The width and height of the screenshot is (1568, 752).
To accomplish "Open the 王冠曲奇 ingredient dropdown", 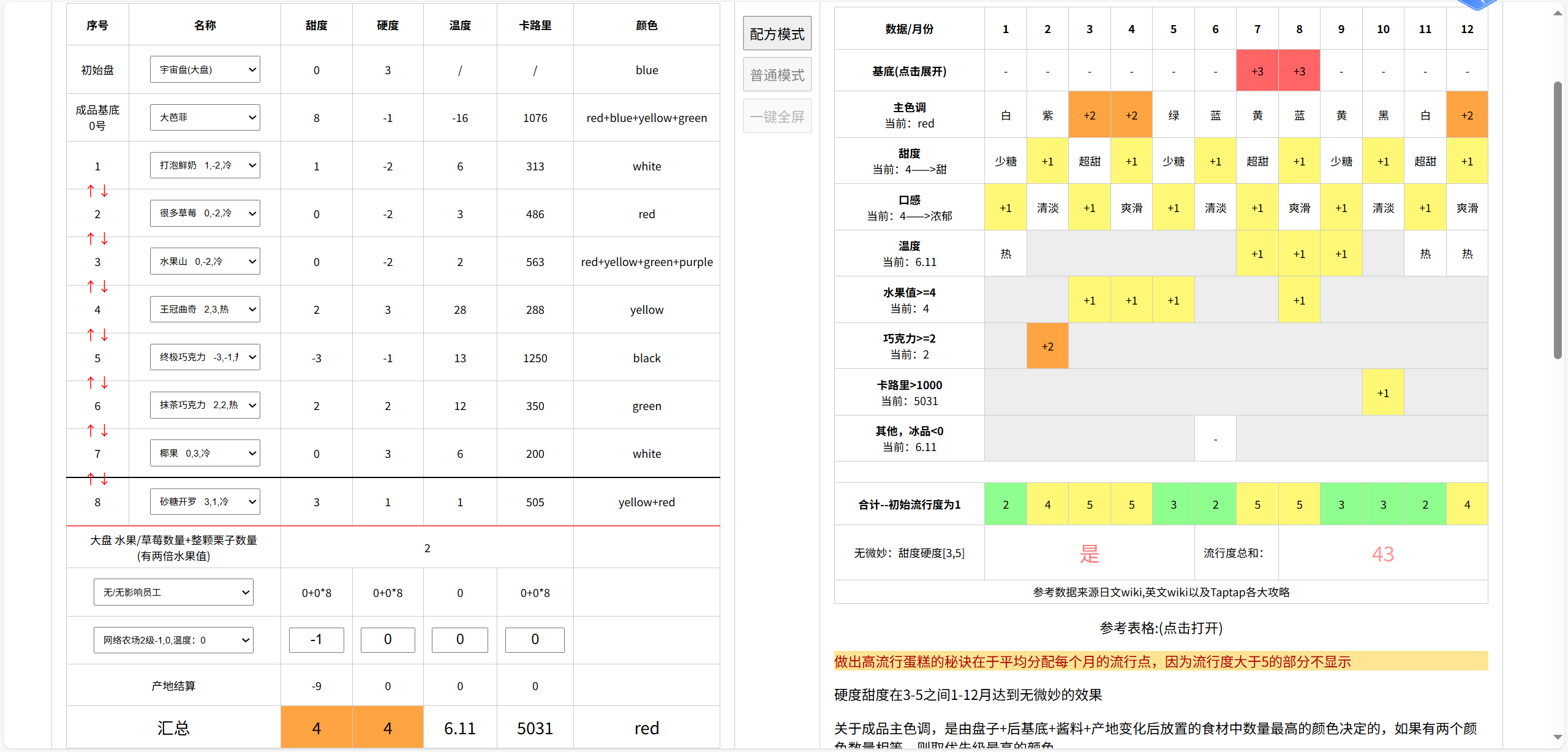I will click(x=205, y=310).
